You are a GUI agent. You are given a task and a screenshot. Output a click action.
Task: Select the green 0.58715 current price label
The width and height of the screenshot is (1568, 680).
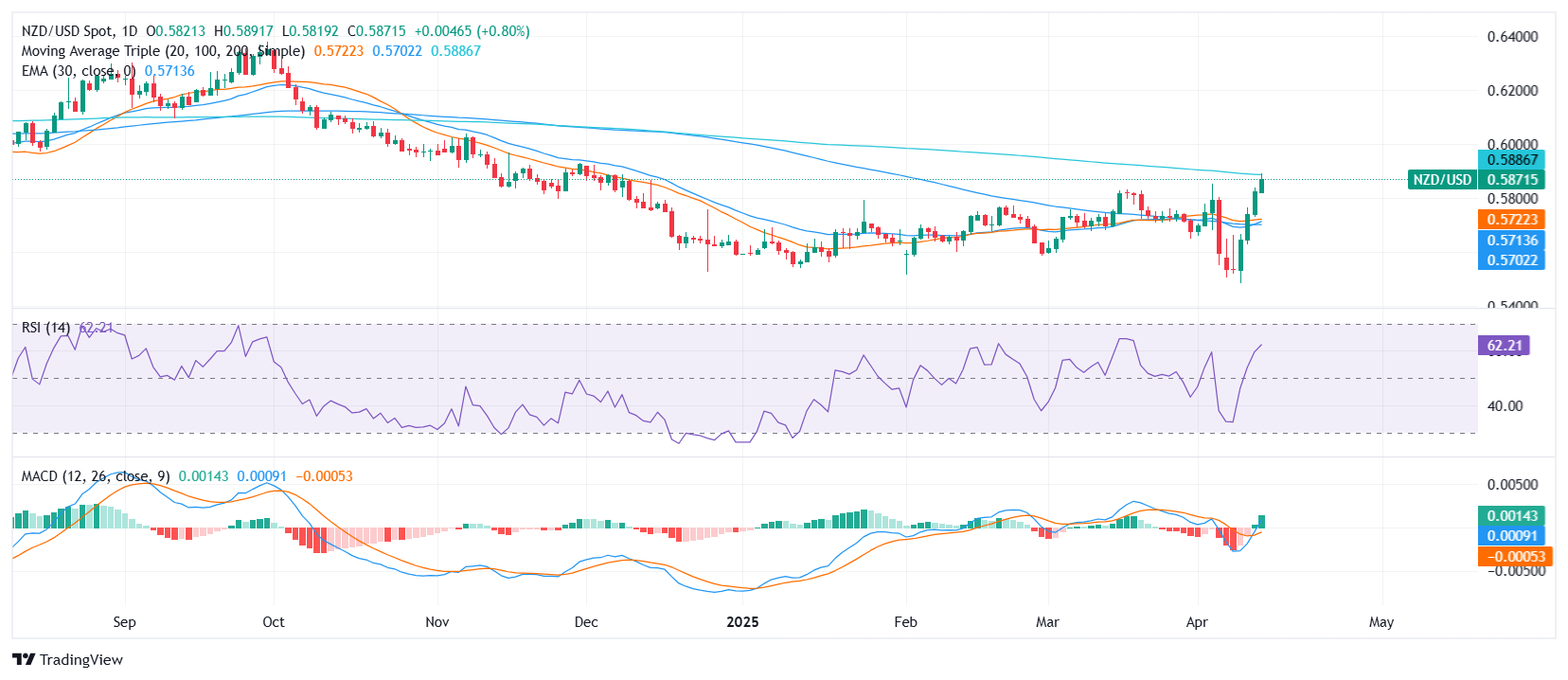point(1511,180)
